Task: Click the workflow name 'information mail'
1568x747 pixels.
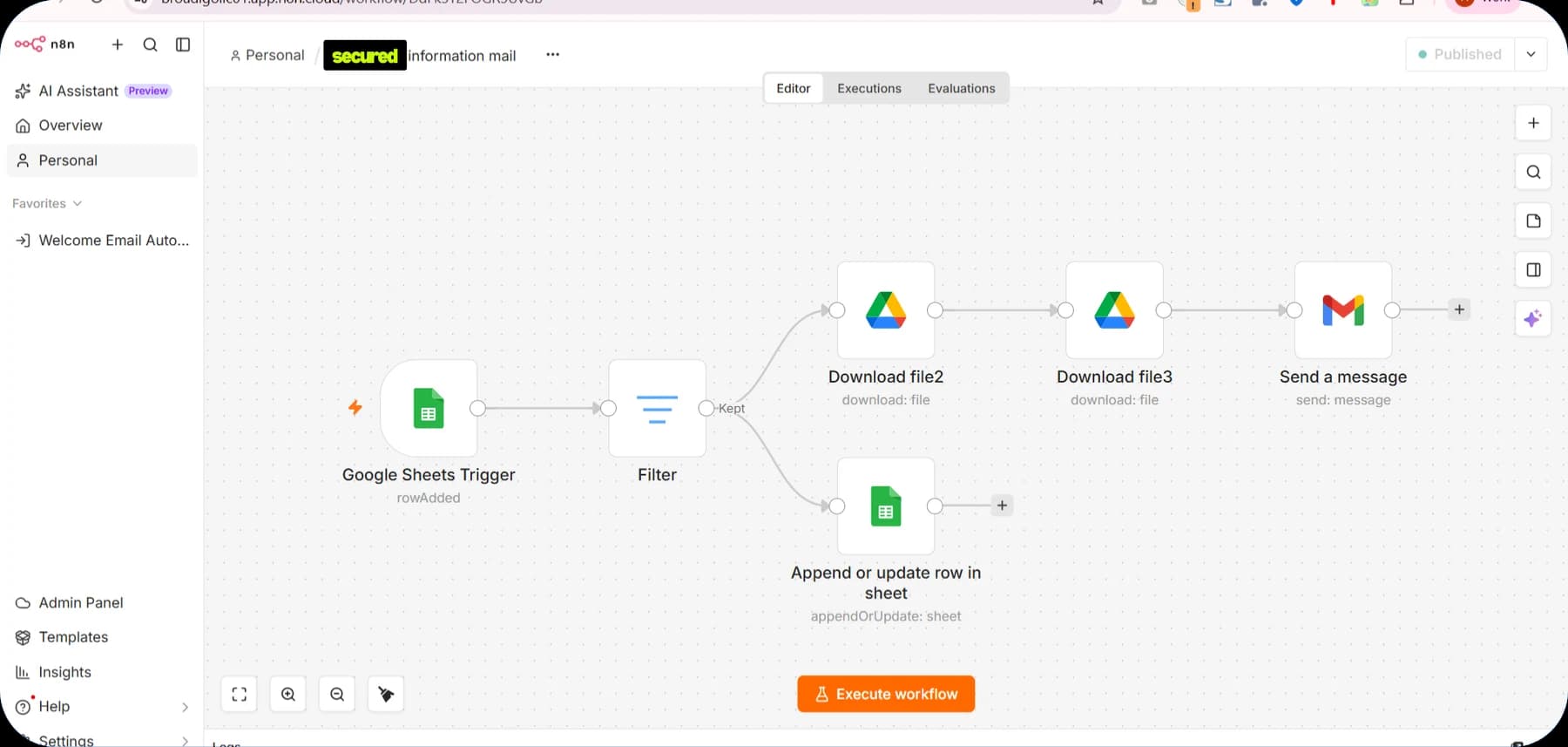Action: point(462,56)
